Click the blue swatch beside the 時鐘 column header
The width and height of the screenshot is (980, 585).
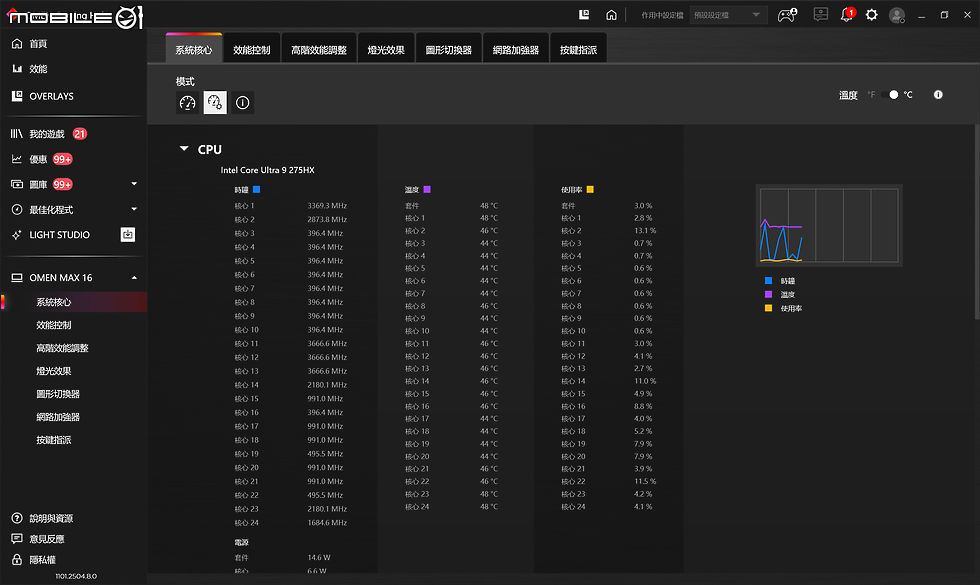click(256, 189)
